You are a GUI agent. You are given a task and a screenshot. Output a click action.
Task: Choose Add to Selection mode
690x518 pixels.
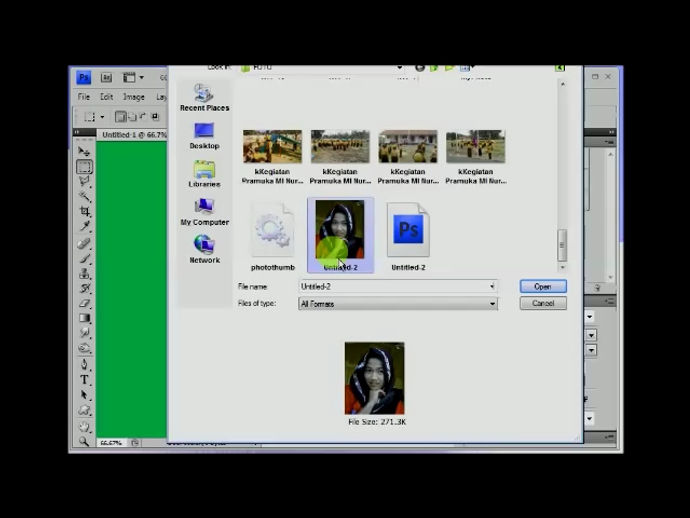tap(132, 117)
